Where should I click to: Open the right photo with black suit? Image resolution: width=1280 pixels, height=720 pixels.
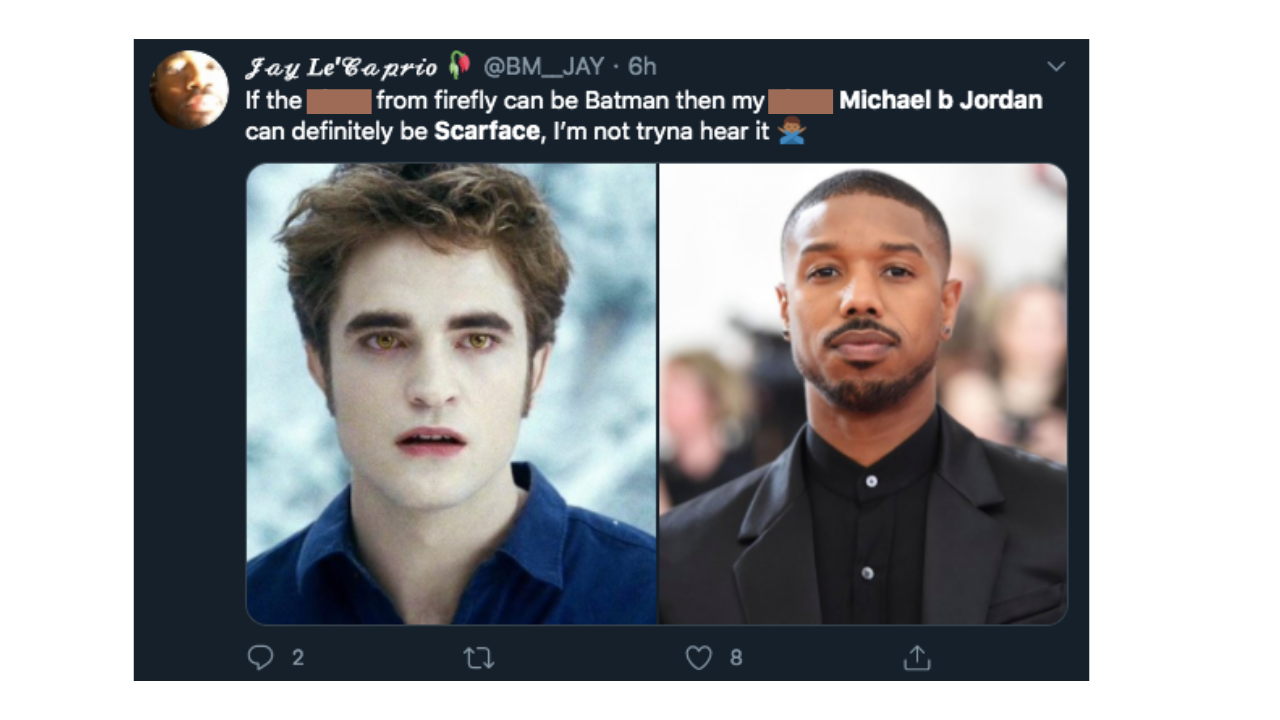pos(863,394)
